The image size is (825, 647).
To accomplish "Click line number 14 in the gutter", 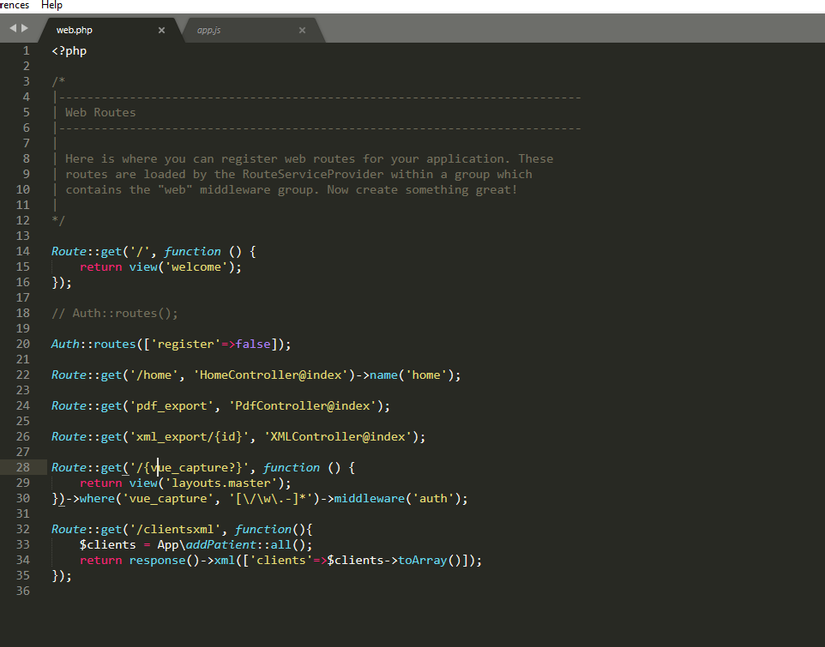I will [23, 251].
